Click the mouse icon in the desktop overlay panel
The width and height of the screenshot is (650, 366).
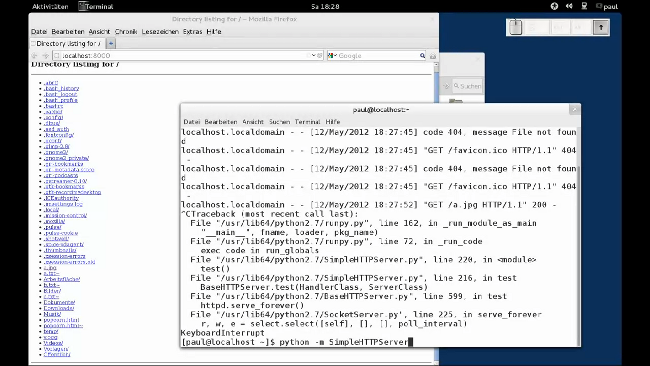[x=515, y=27]
